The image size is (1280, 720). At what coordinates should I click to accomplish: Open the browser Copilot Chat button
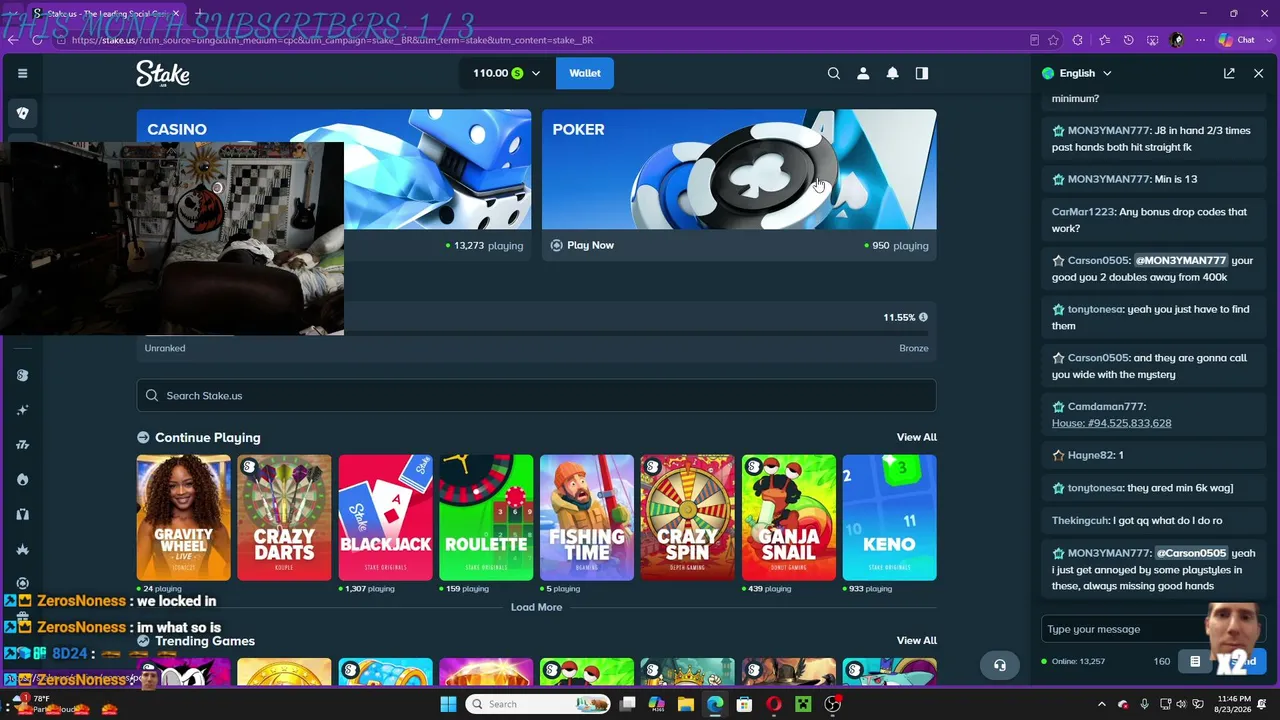pos(1237,40)
